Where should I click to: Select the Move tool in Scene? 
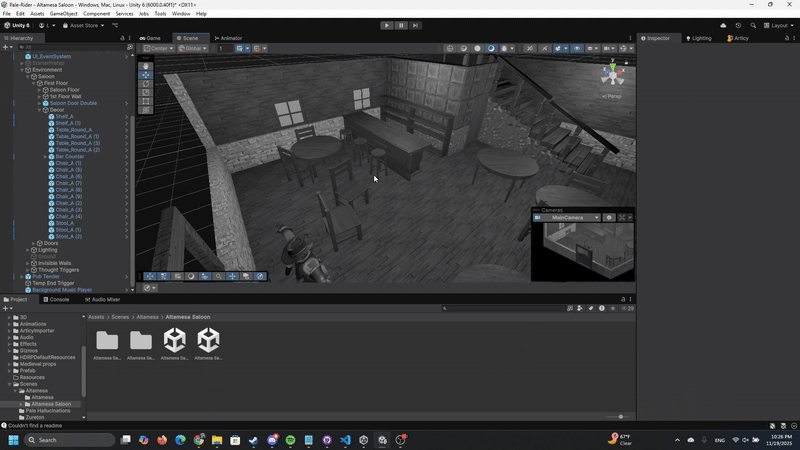[146, 75]
